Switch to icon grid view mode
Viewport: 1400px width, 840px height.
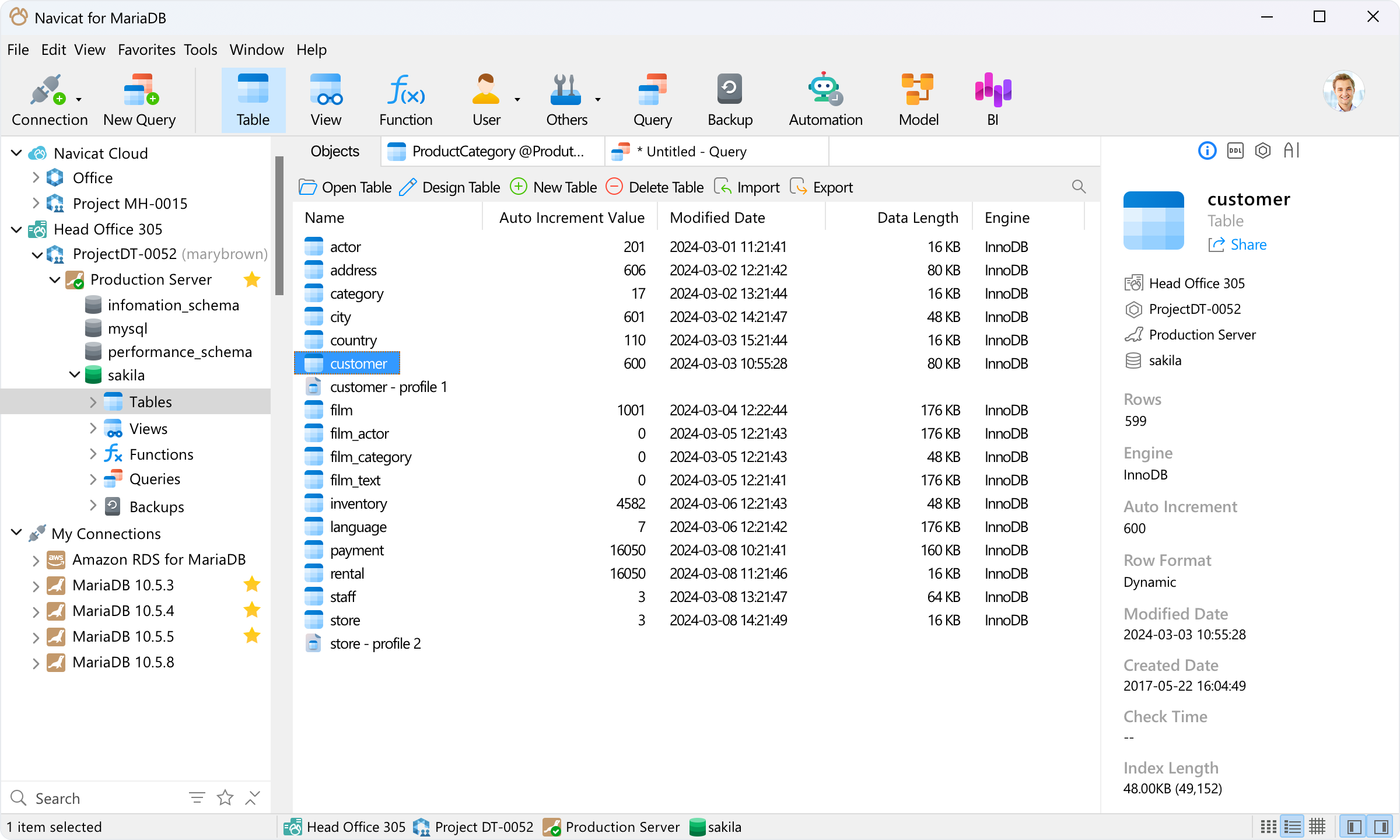(x=1268, y=827)
